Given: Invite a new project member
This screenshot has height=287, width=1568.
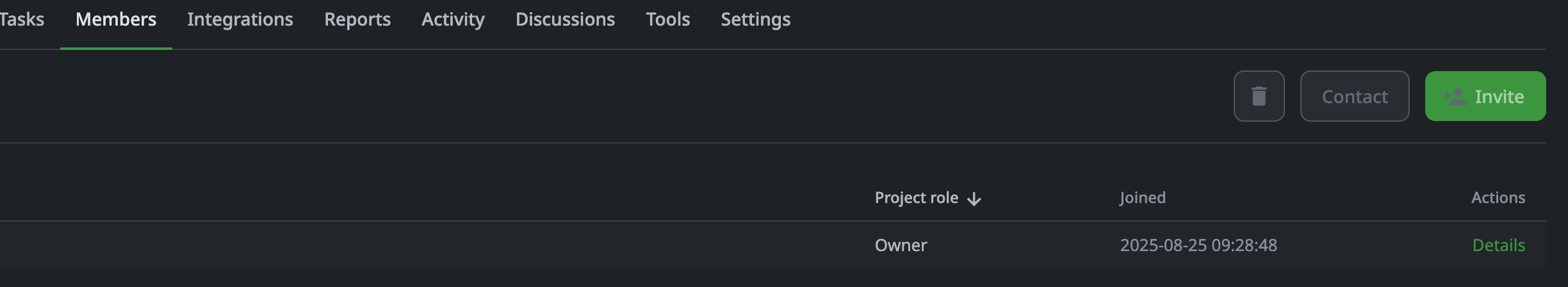Looking at the screenshot, I should click(x=1485, y=96).
